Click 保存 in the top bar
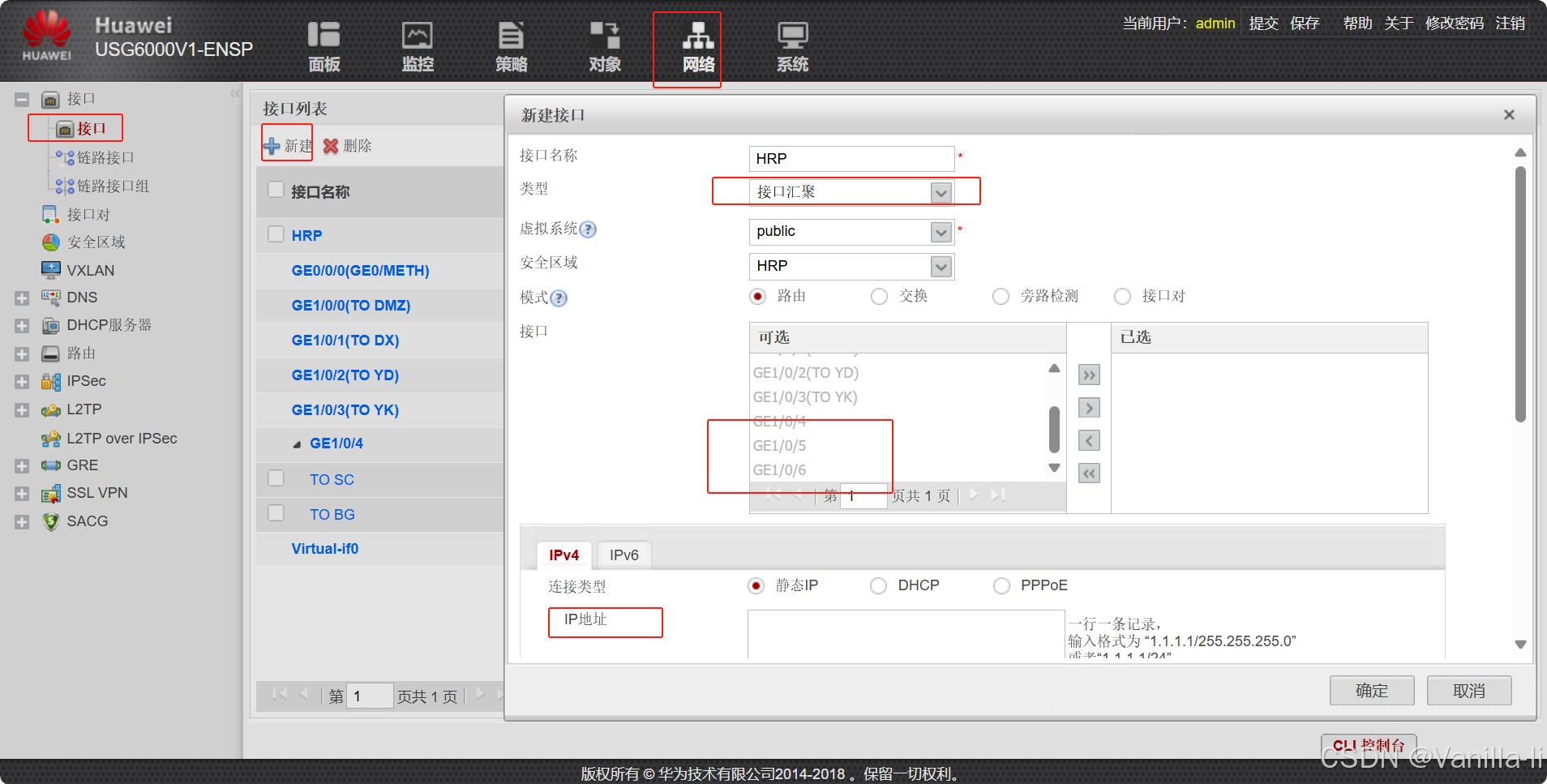 click(x=1305, y=24)
